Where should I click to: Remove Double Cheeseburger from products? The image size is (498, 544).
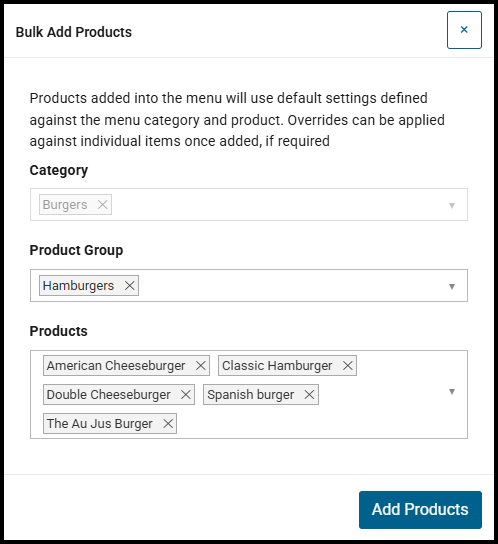pos(186,394)
